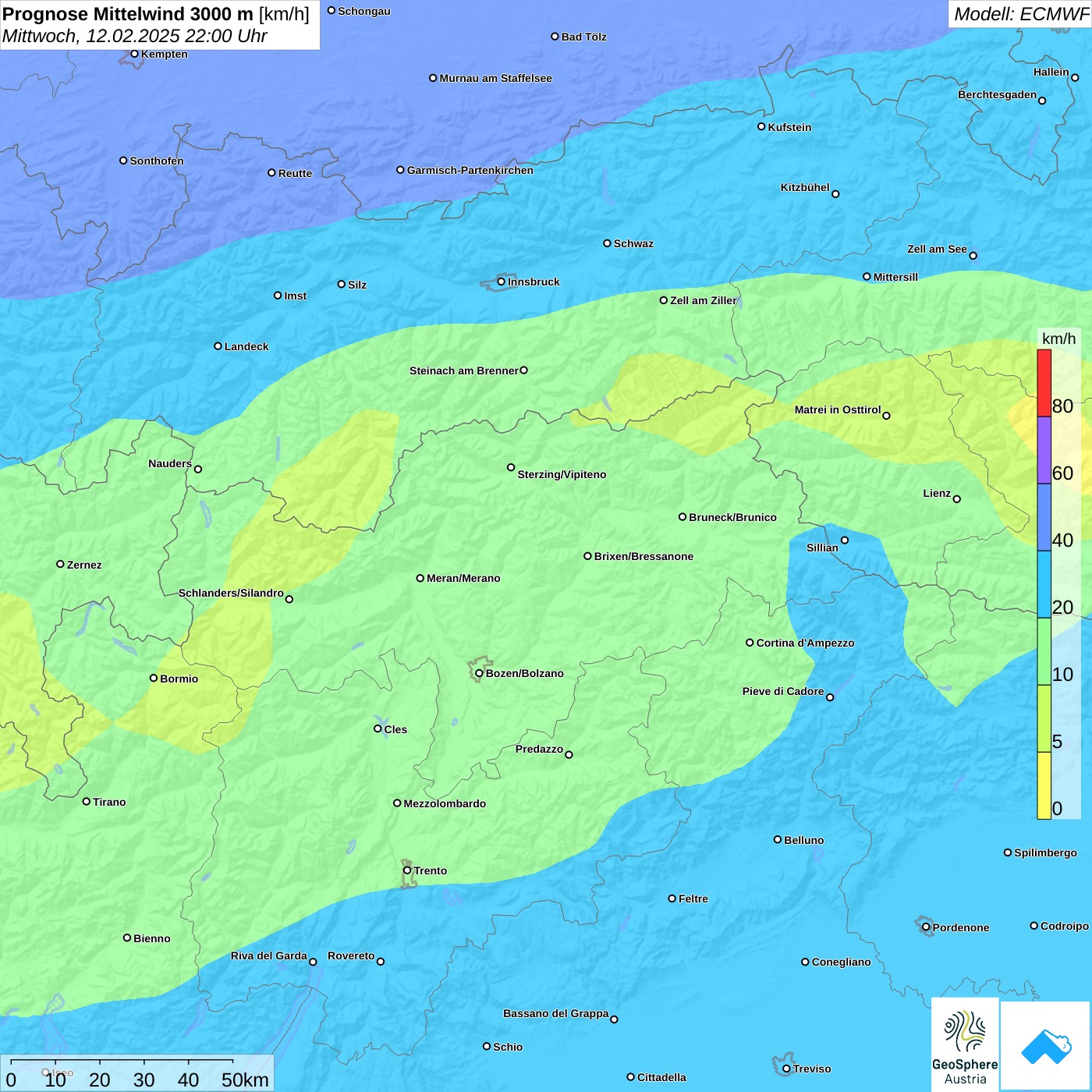Click the 'Modell: ECMWF' label

pos(1021,14)
